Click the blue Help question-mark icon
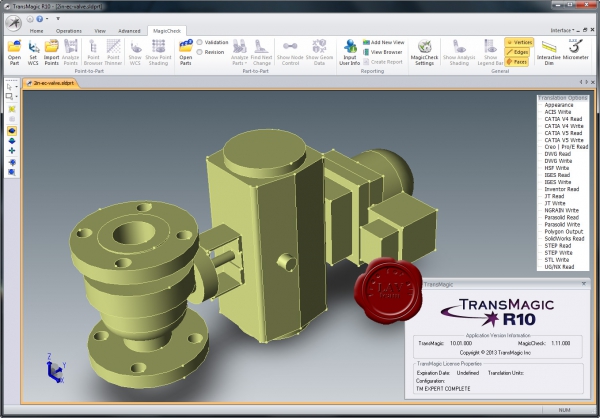Image resolution: width=600 pixels, height=418 pixels. click(x=39, y=18)
